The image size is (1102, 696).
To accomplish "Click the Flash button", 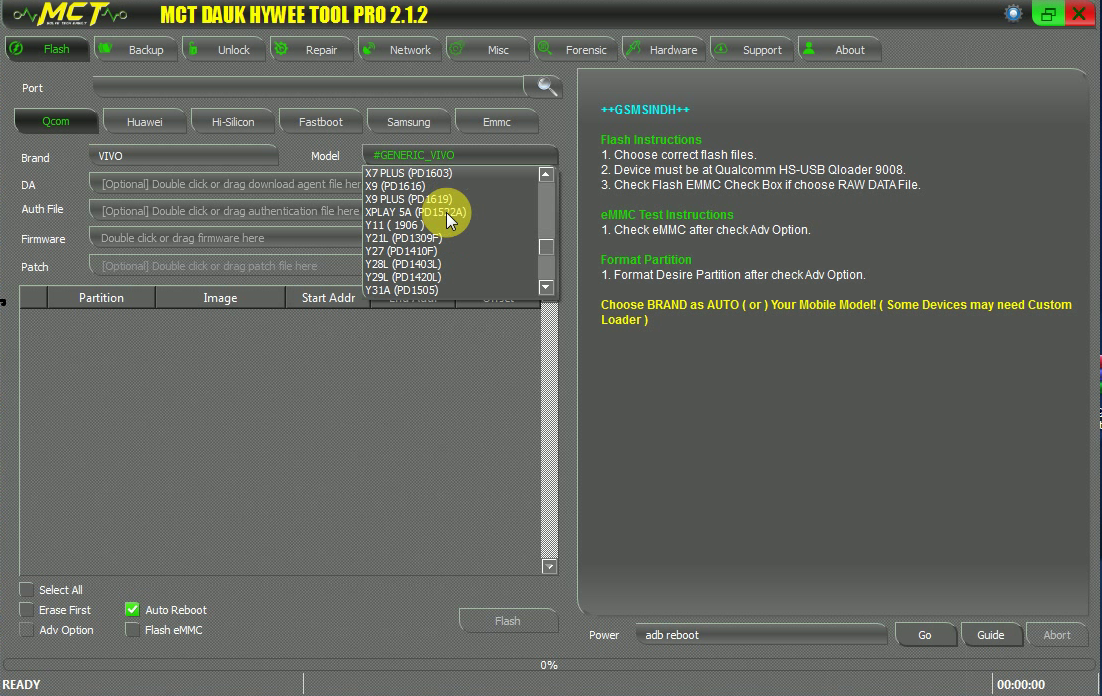I will pyautogui.click(x=507, y=621).
